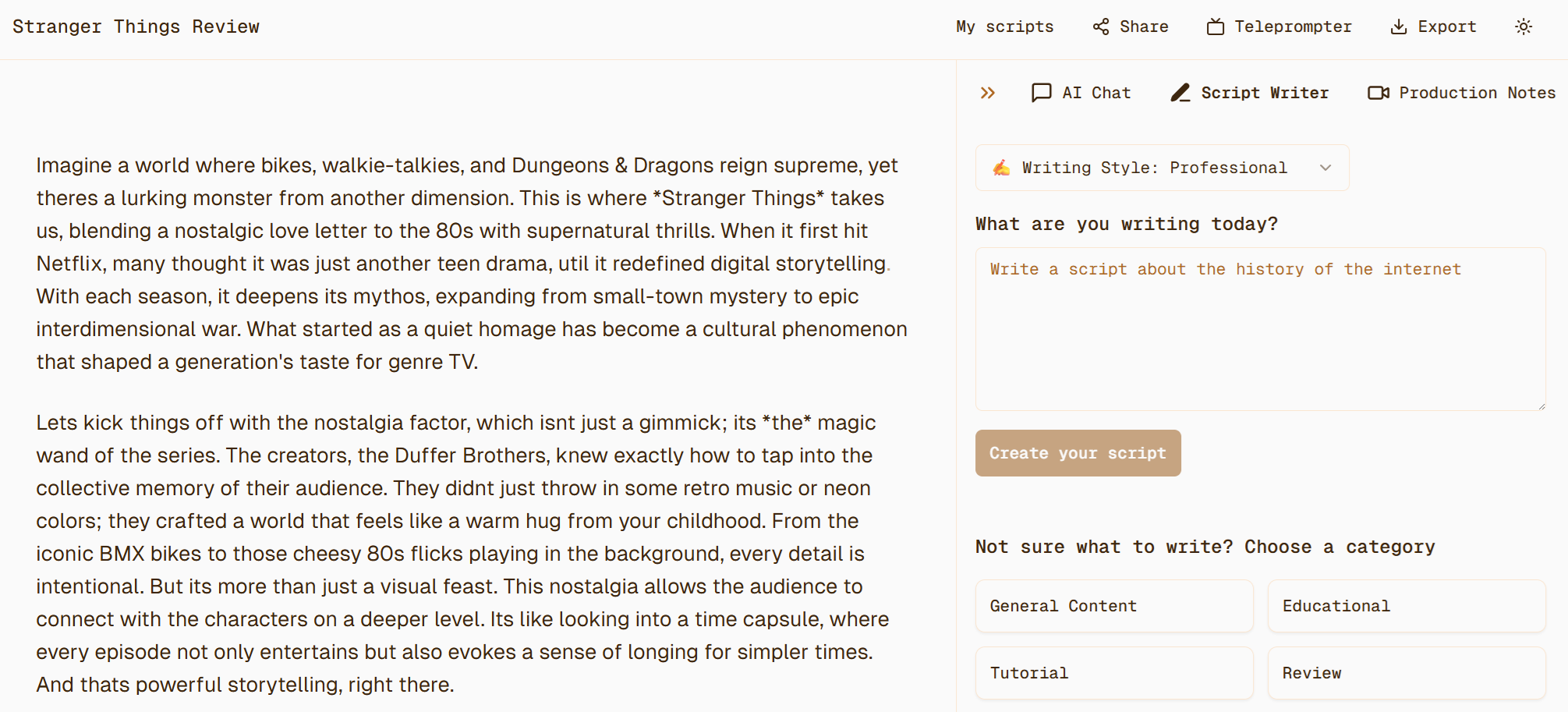
Task: Click the AI Chat speech bubble icon
Action: 1042,93
